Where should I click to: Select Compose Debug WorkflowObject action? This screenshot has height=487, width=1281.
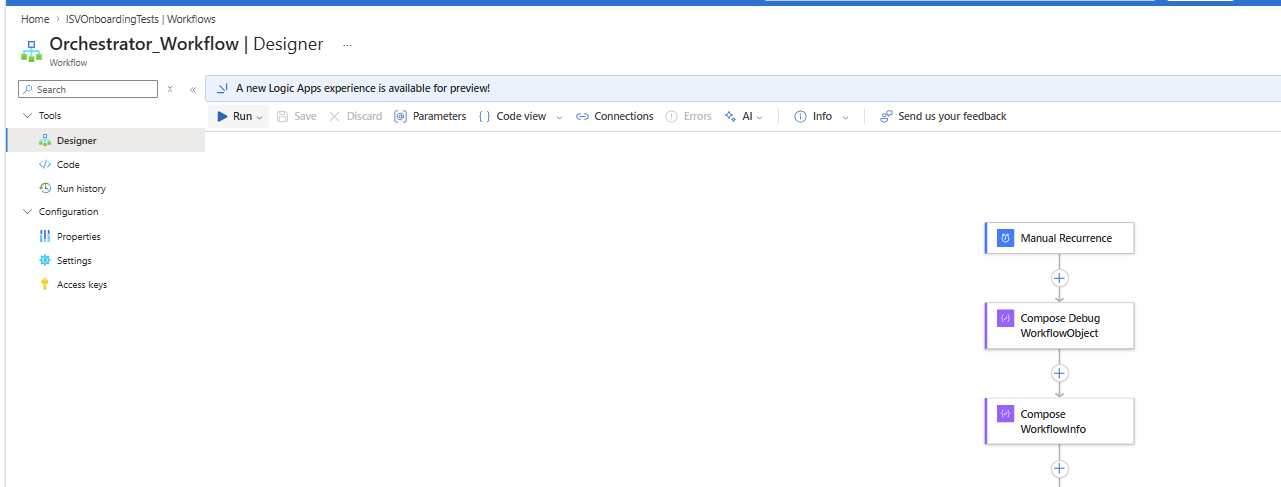[x=1060, y=326]
